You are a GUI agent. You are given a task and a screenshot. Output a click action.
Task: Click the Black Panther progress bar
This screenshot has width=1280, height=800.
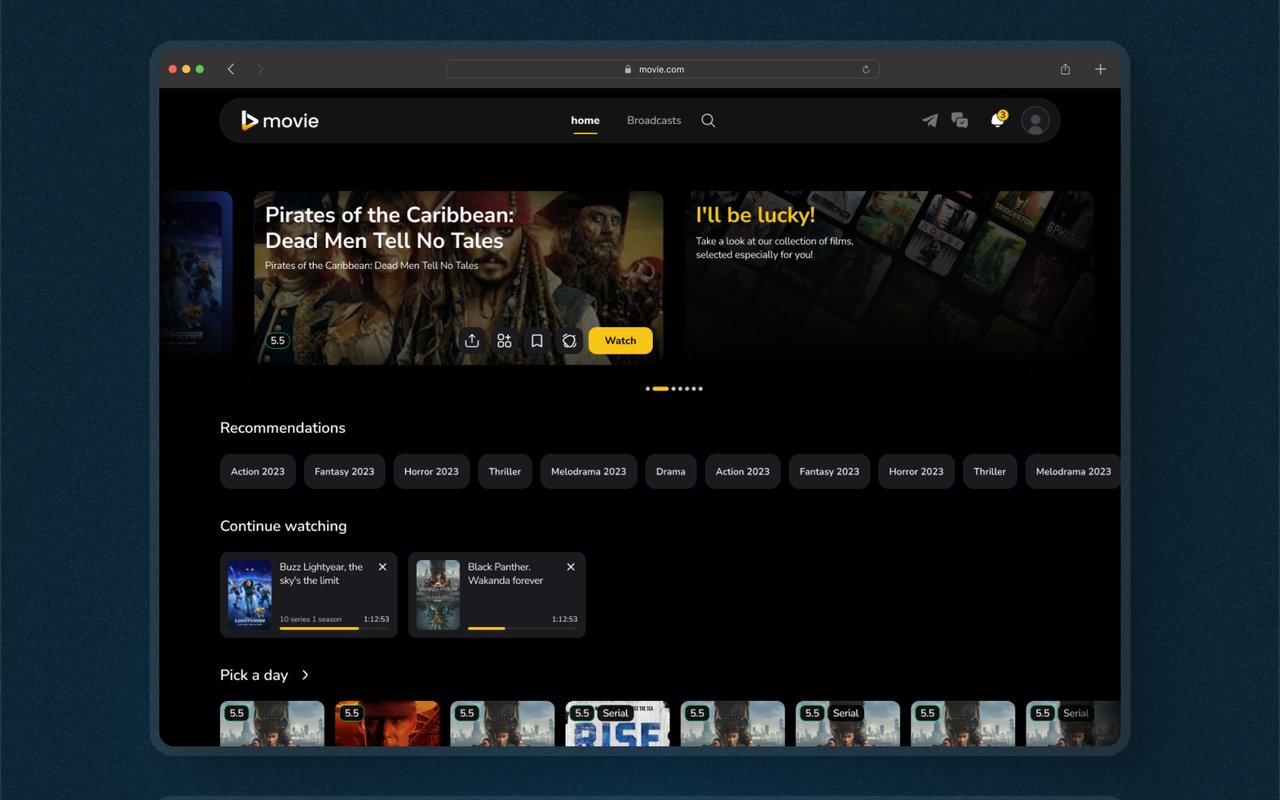pos(522,628)
